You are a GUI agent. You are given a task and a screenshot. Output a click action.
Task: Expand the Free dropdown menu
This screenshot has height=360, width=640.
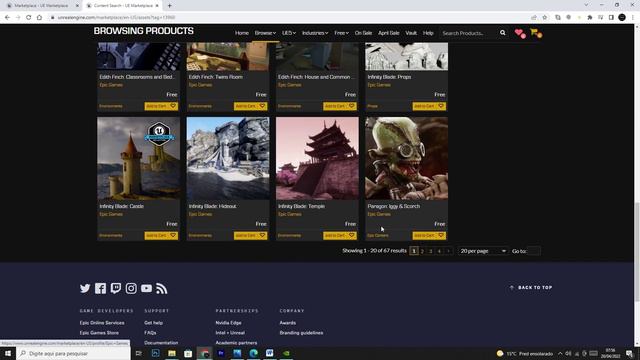(342, 33)
